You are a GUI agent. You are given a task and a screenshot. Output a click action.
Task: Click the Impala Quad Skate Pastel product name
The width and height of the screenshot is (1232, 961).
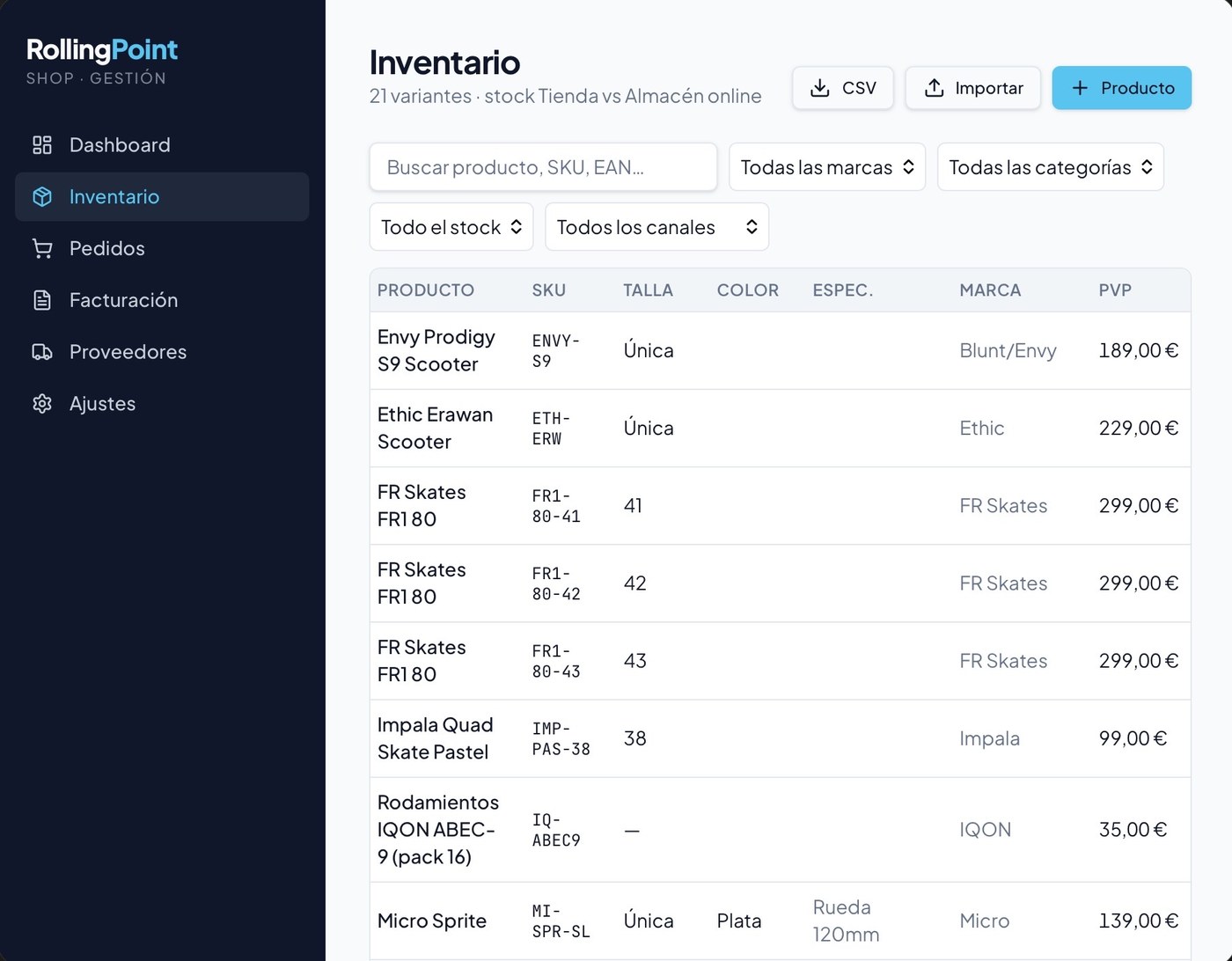(436, 738)
